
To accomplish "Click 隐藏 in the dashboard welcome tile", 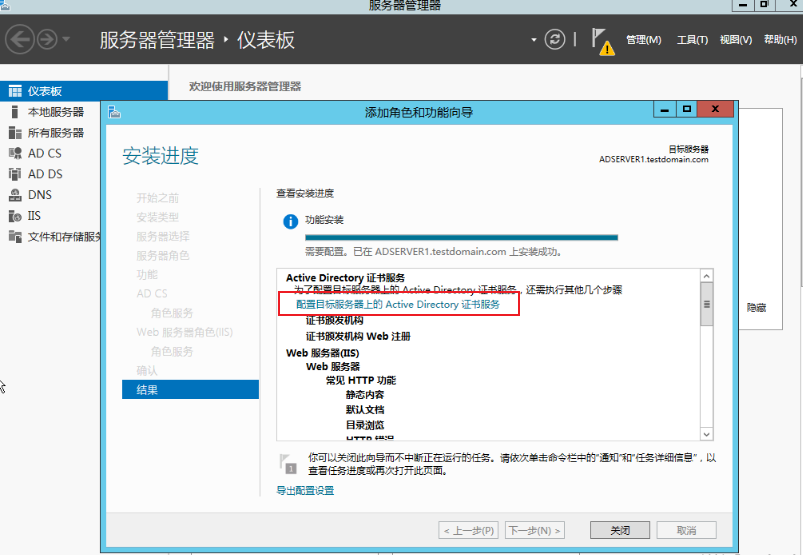I will pos(756,308).
